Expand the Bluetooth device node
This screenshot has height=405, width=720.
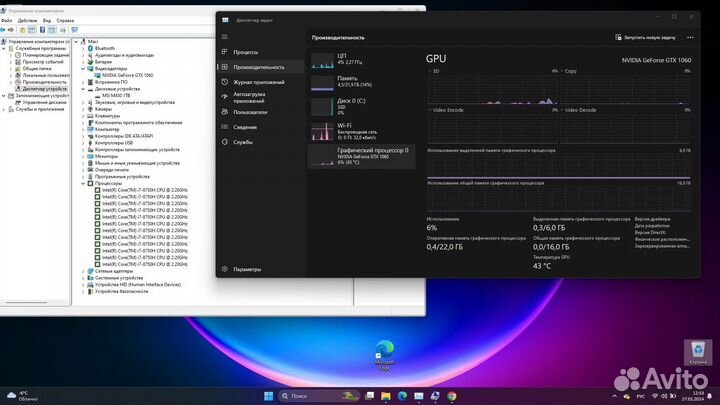coord(84,48)
